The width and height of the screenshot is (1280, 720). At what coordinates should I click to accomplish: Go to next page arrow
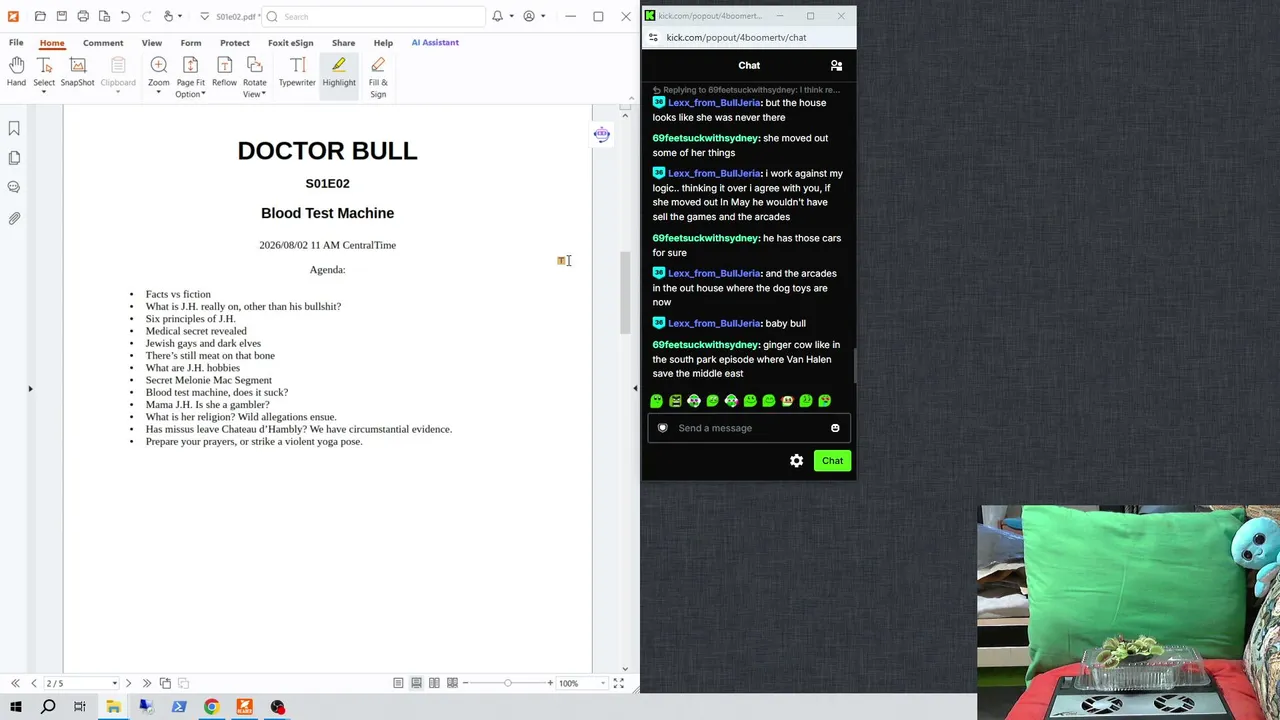(x=128, y=683)
